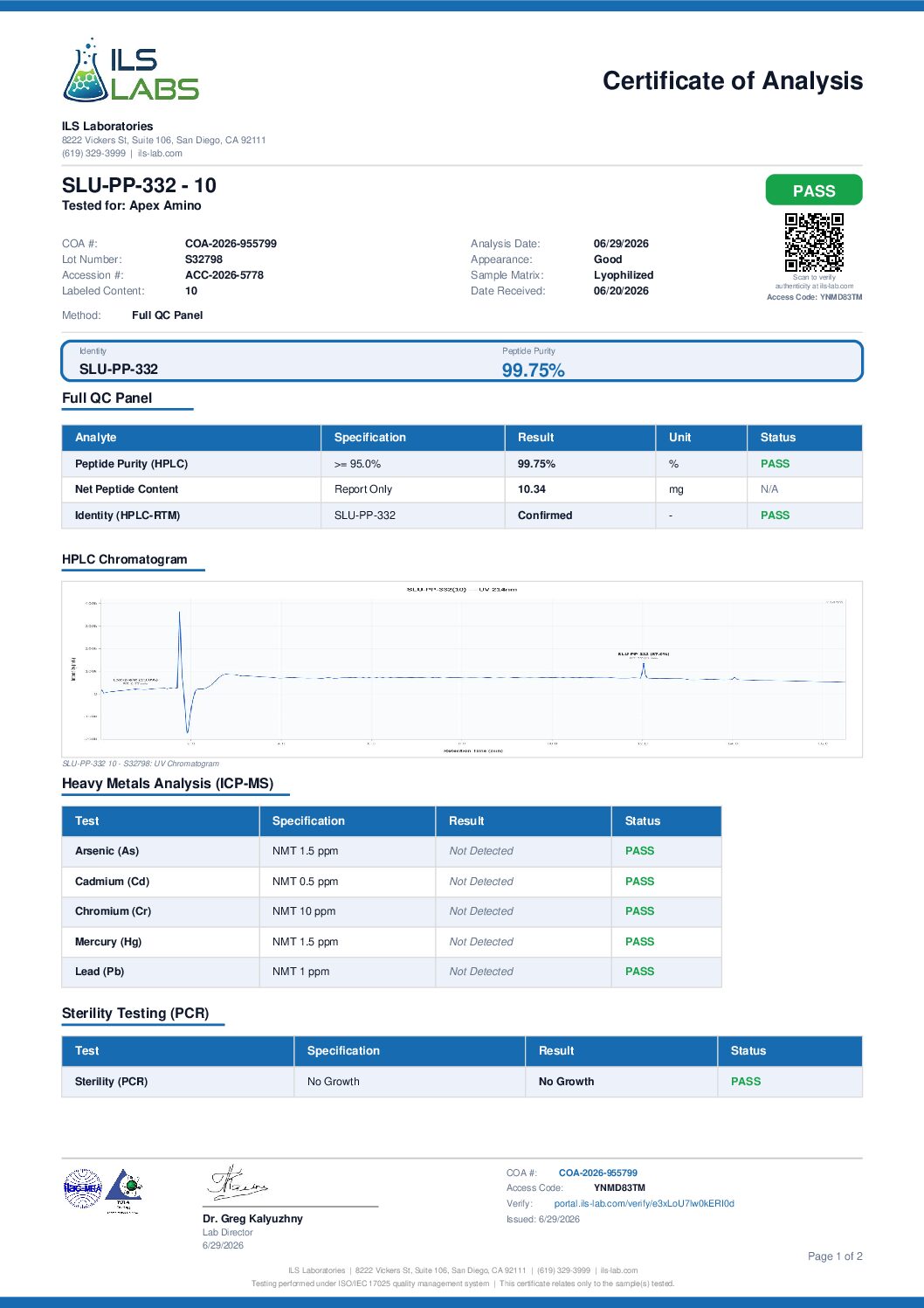Click the Full QC Panel section heading
The width and height of the screenshot is (924, 1308).
point(107,398)
